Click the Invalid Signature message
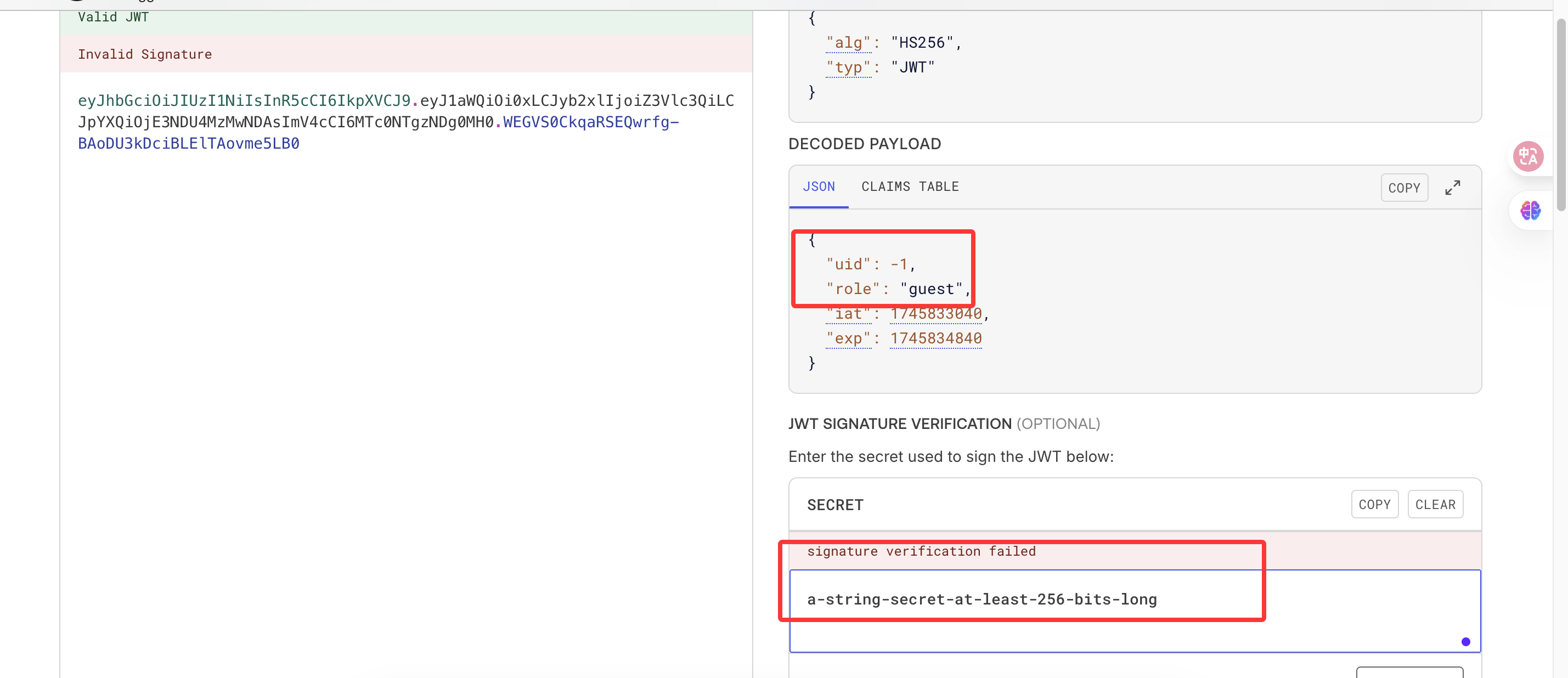 tap(145, 54)
